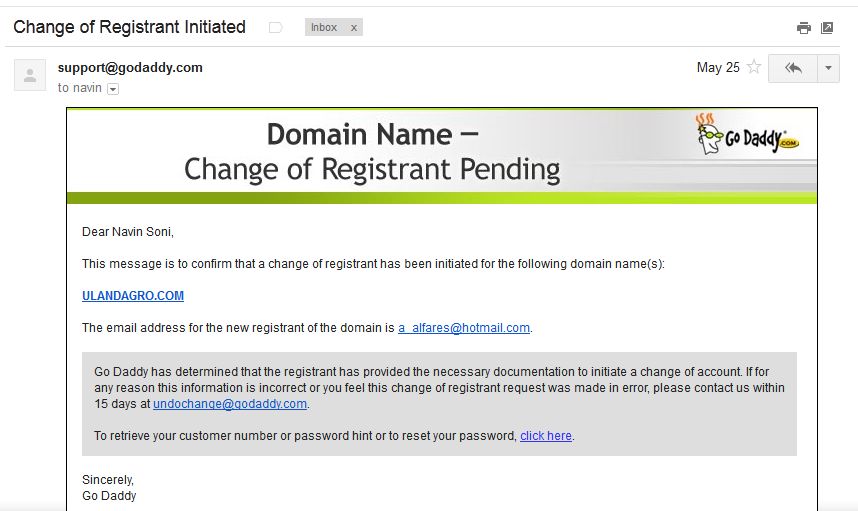Click the Inbox label tag
The image size is (858, 511).
(324, 28)
